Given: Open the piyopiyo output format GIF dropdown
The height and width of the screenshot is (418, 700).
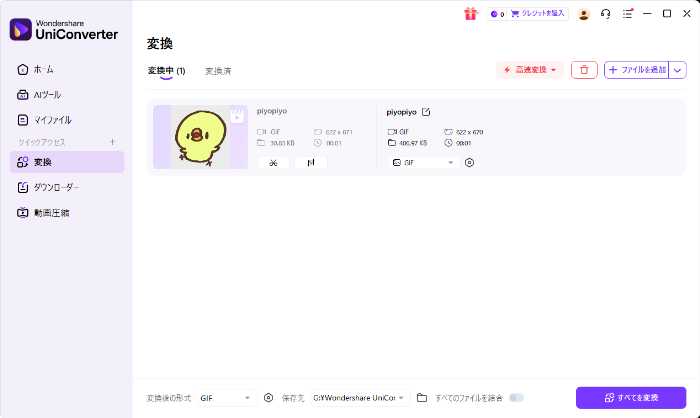Looking at the screenshot, I should (422, 163).
